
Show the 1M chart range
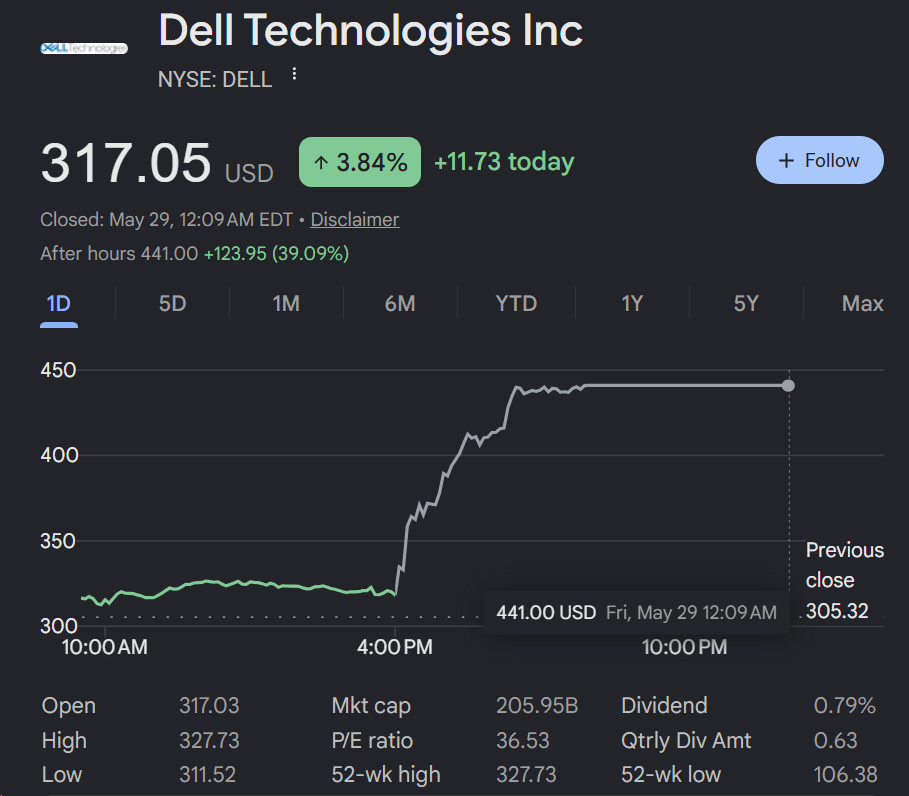click(286, 304)
